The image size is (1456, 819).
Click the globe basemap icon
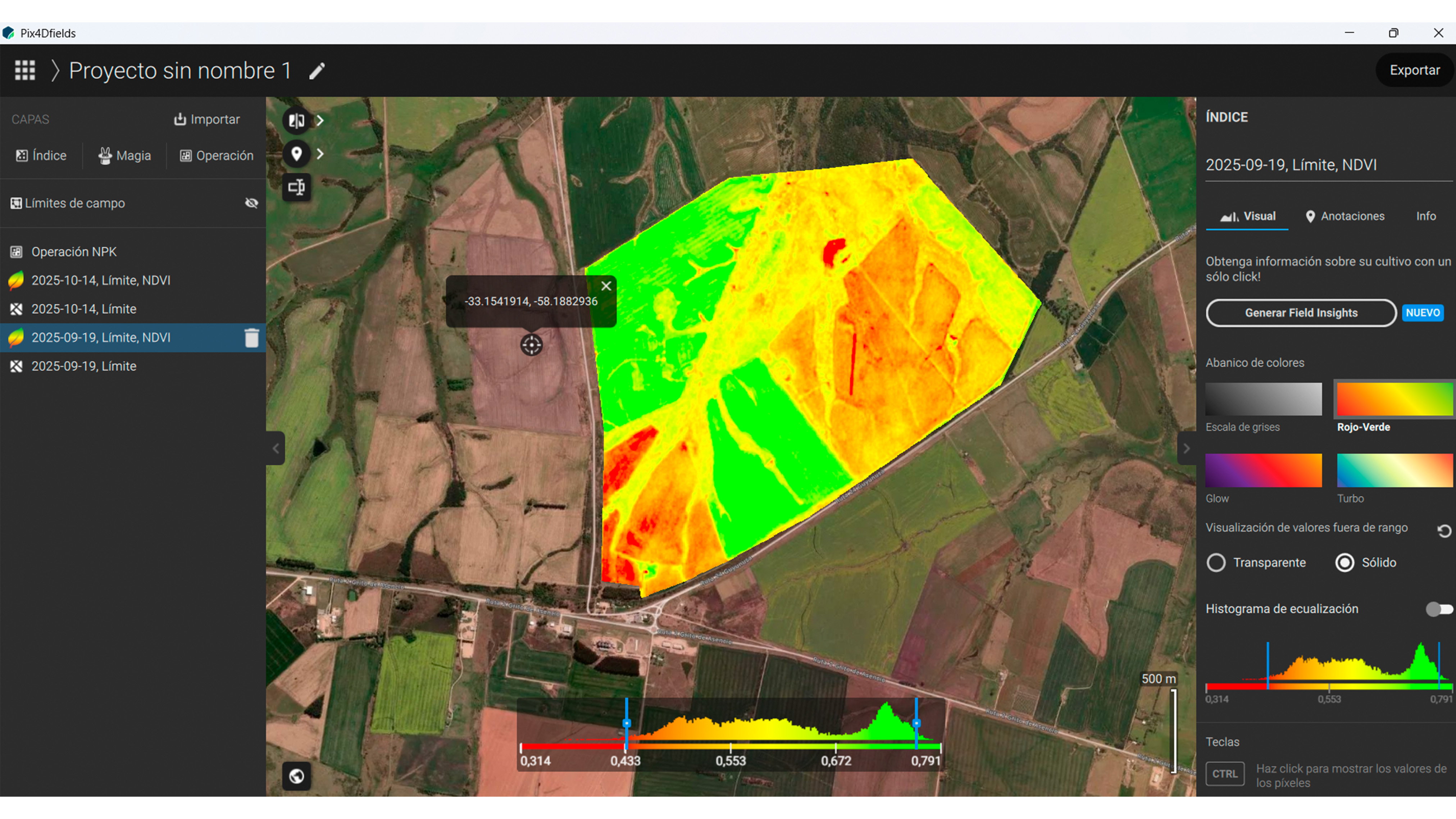pos(296,777)
